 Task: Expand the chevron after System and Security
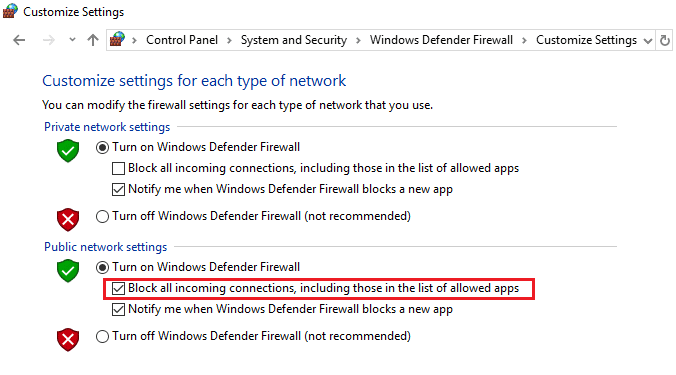358,41
